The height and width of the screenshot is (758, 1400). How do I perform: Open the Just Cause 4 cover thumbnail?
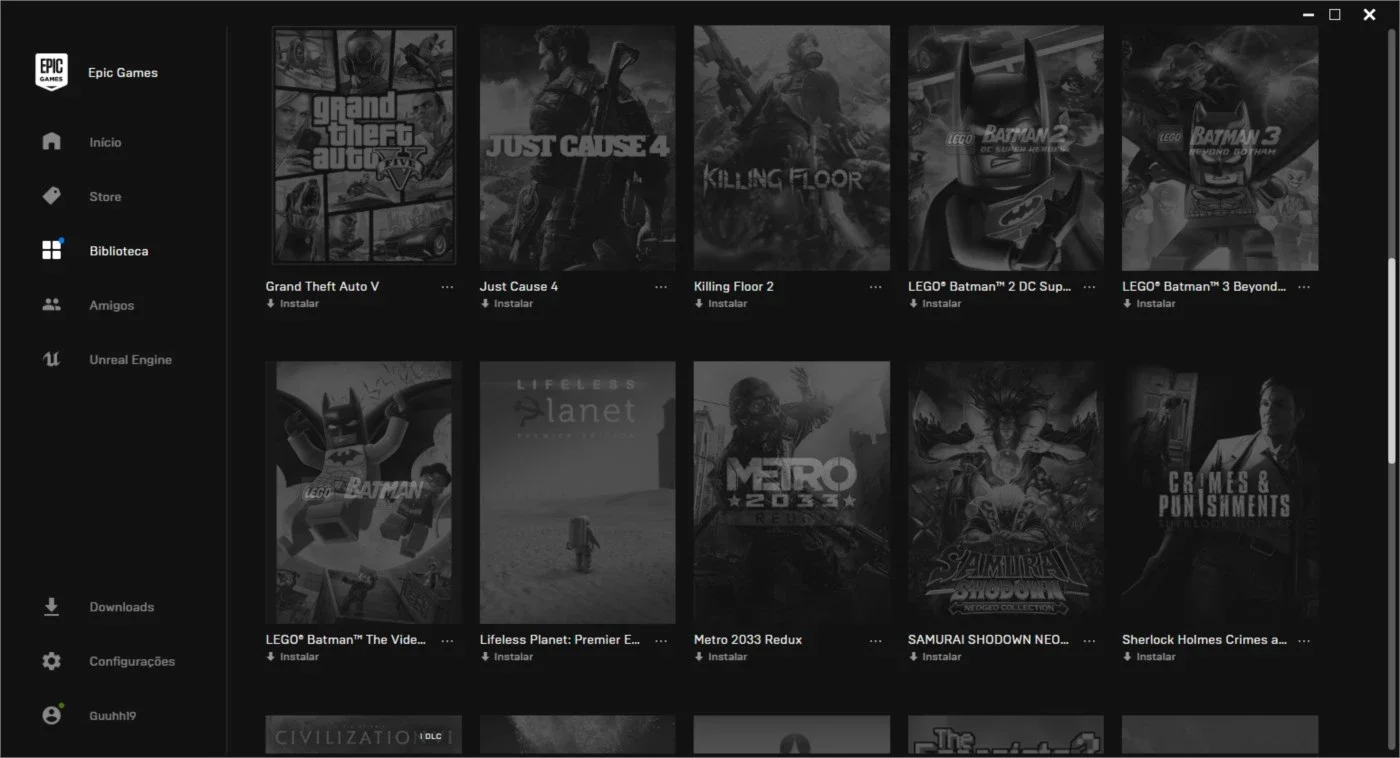578,148
